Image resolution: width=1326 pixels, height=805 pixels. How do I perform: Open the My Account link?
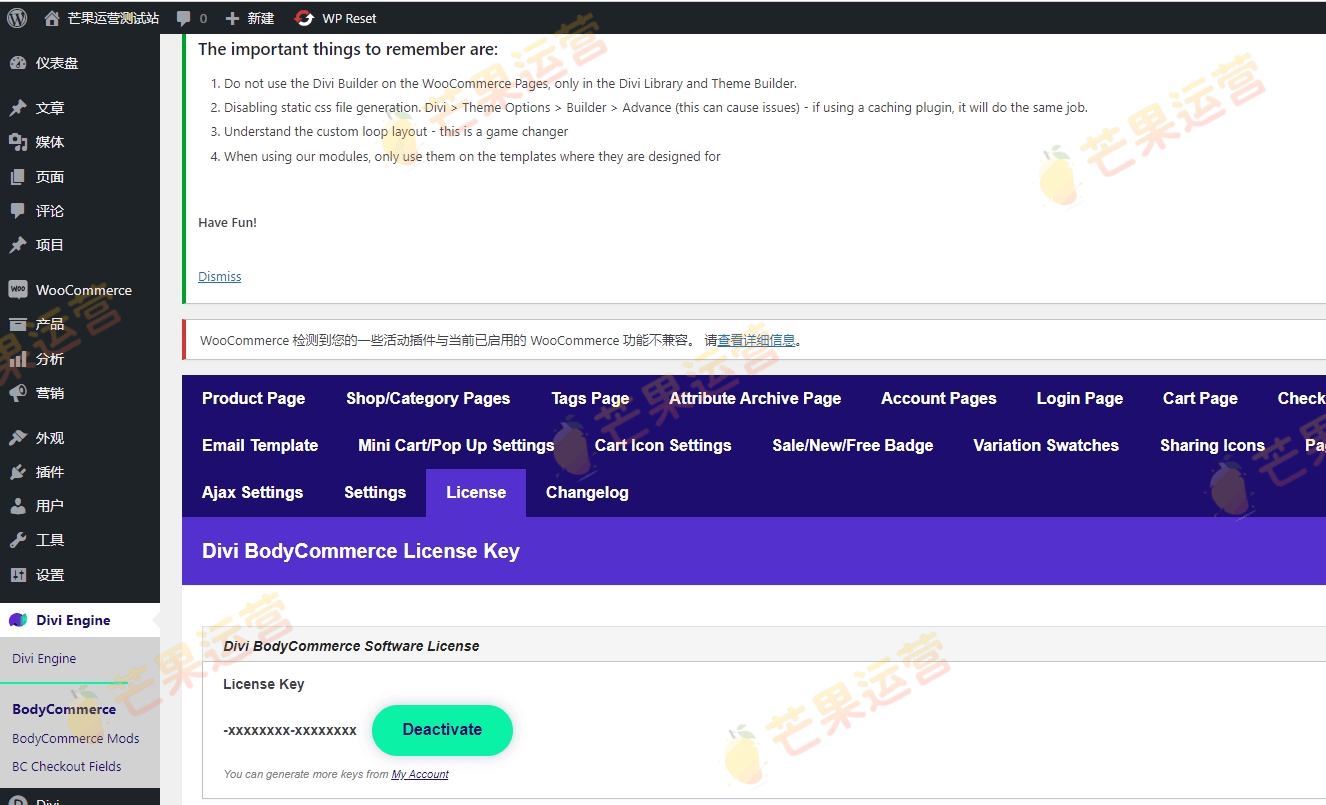tap(419, 773)
